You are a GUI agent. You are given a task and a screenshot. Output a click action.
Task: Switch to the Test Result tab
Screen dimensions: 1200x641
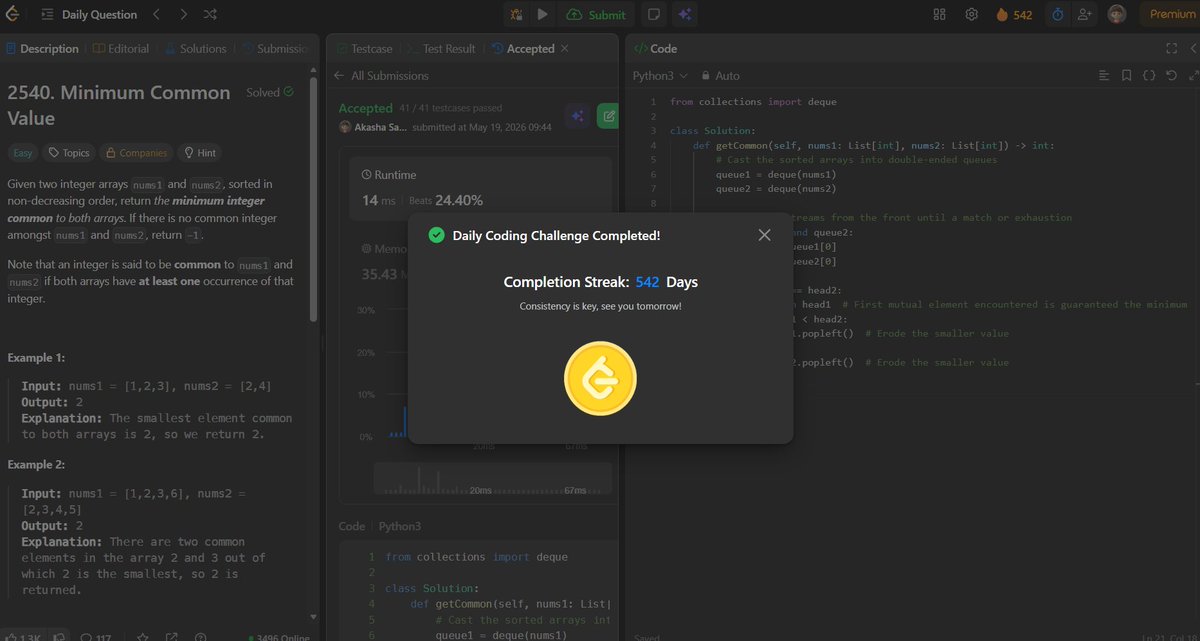(x=440, y=48)
